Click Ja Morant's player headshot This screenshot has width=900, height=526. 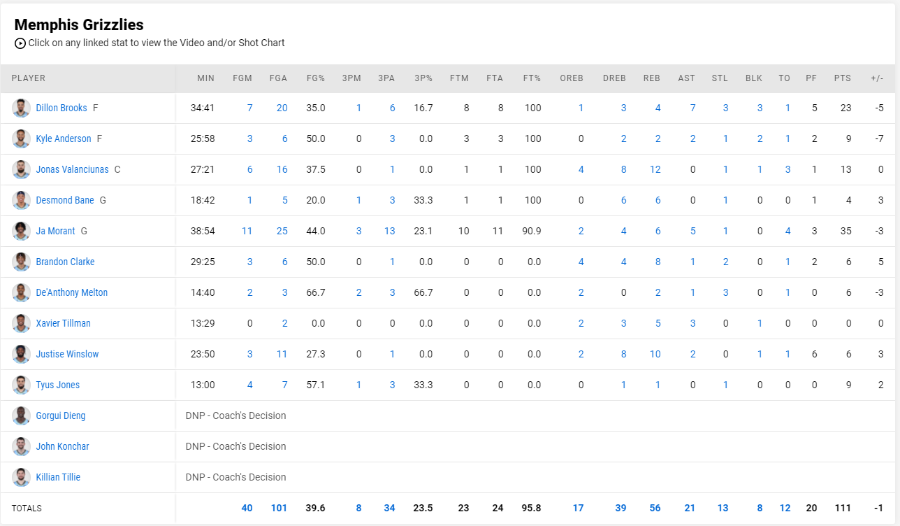click(21, 231)
